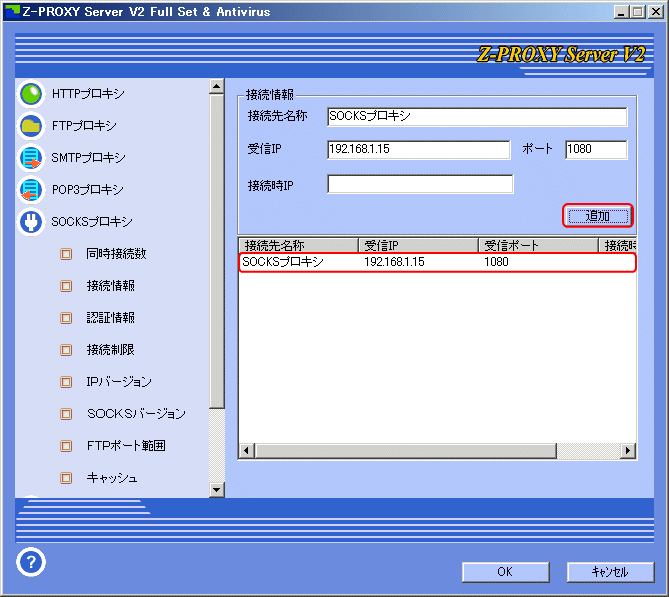This screenshot has width=669, height=597.
Task: Focus the 受信IP input field
Action: [419, 150]
